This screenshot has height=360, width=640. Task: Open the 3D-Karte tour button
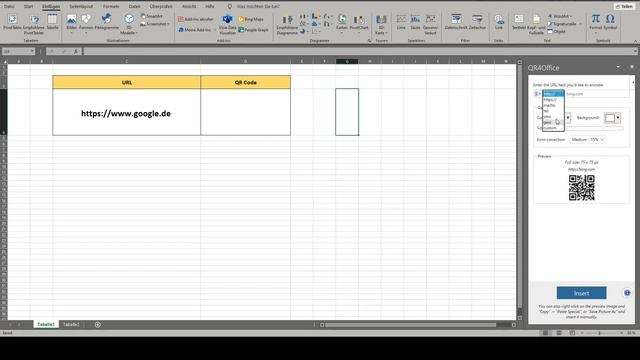(381, 24)
